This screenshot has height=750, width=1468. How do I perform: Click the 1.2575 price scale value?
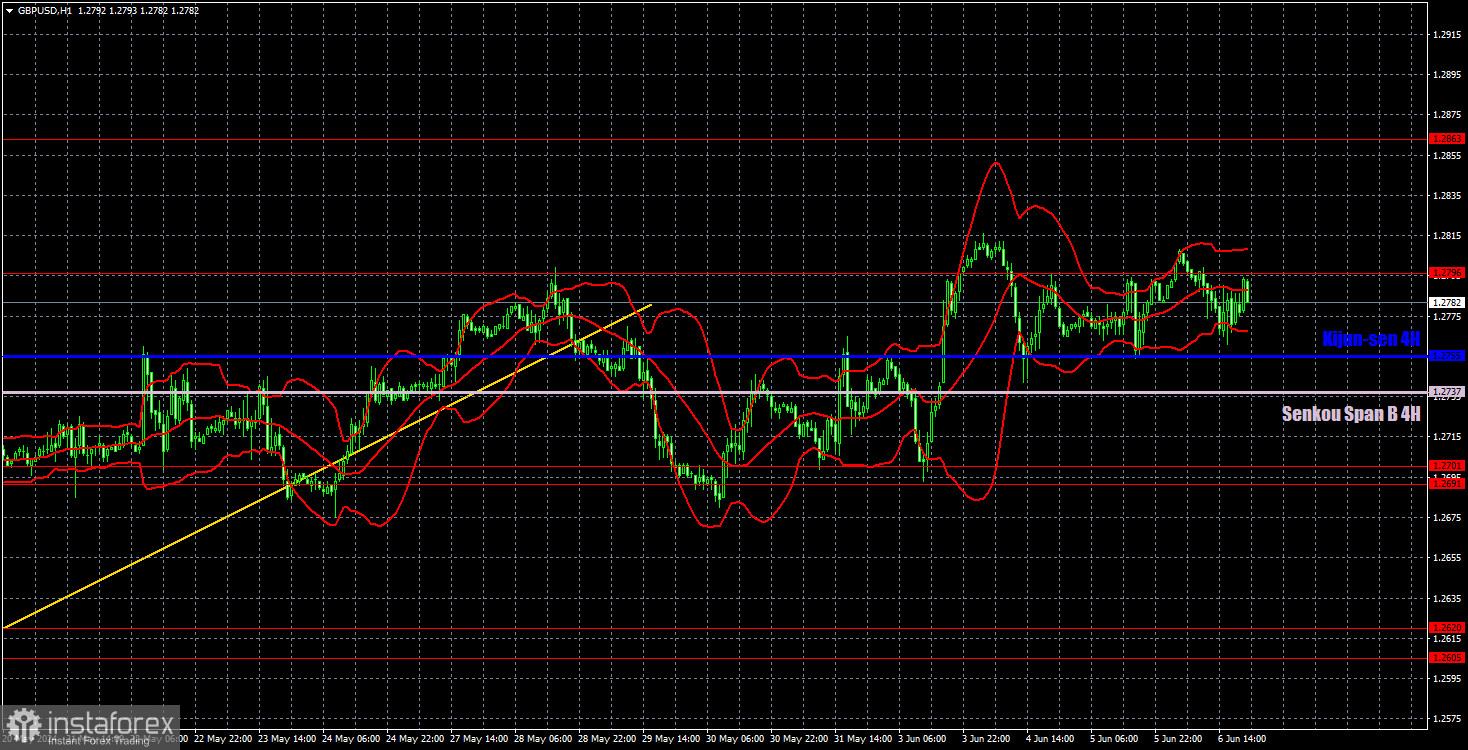[x=1447, y=718]
